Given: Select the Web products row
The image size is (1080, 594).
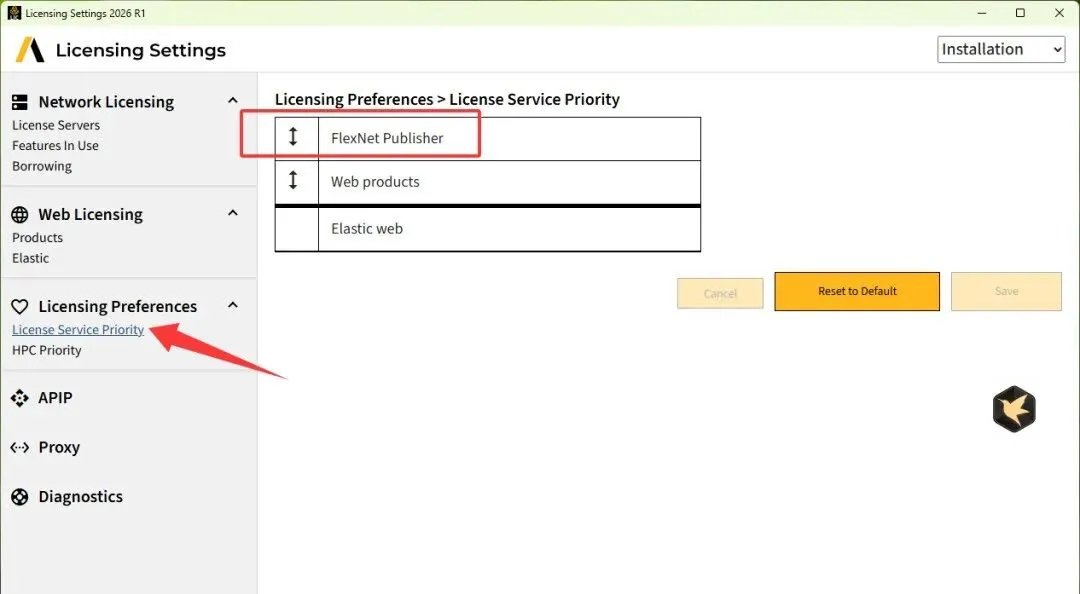Looking at the screenshot, I should tap(488, 182).
